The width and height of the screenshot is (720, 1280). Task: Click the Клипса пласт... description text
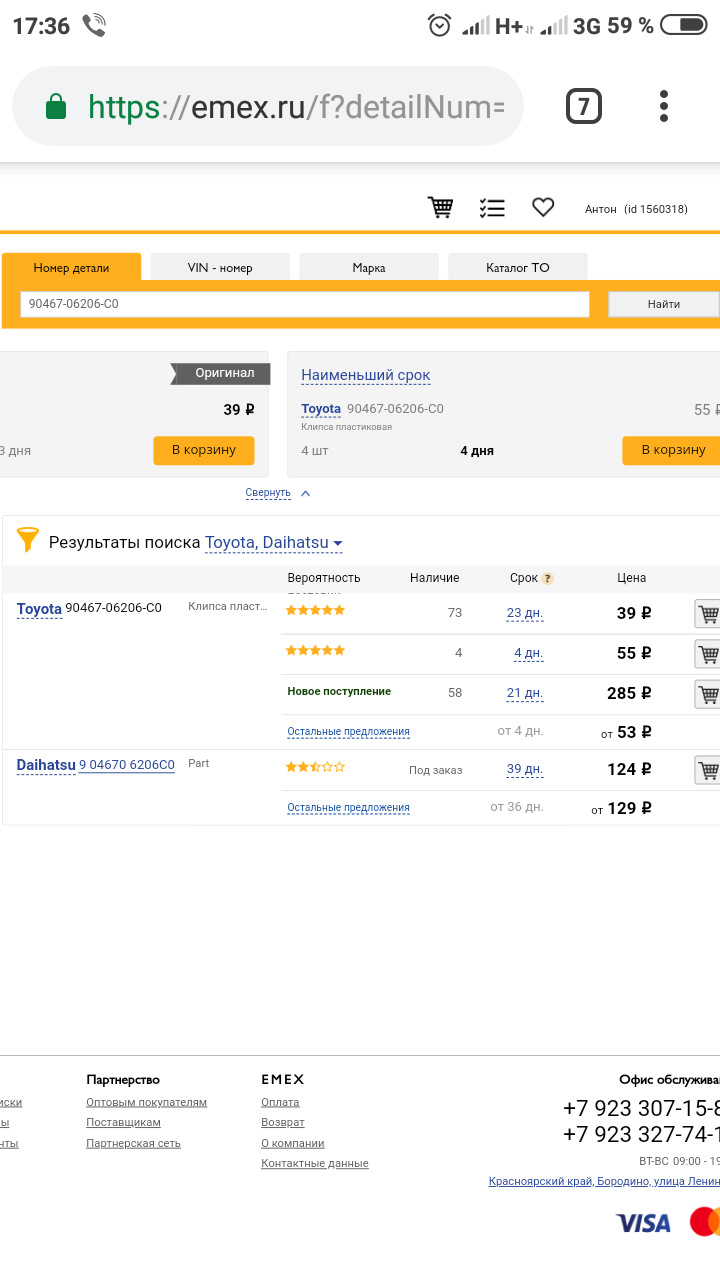228,606
